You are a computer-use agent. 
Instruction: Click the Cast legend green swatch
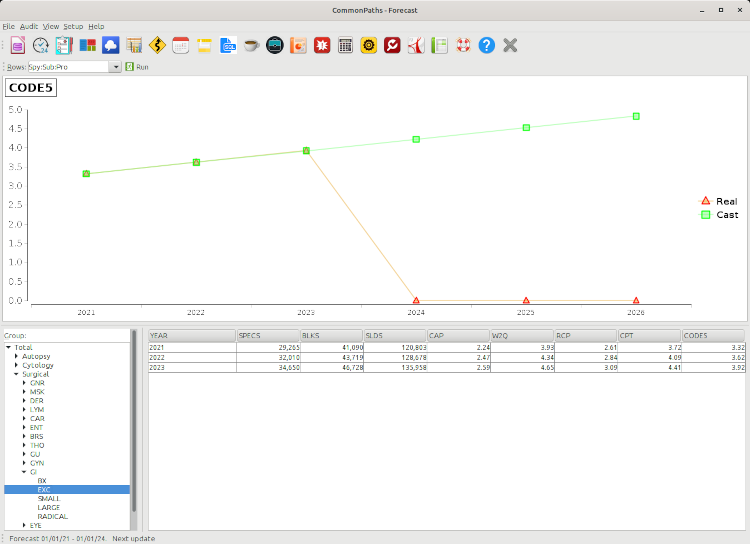click(x=705, y=214)
